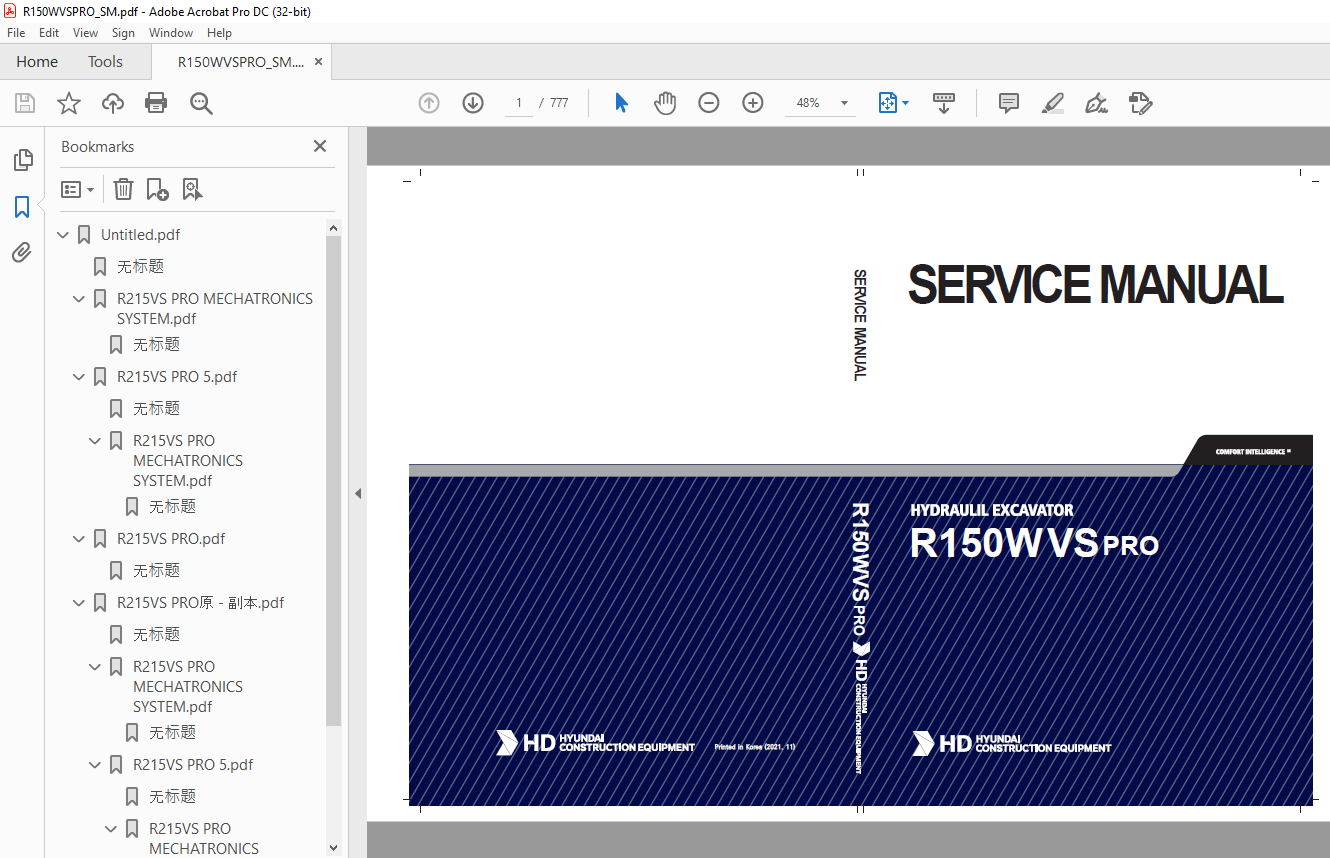Screen dimensions: 1330x858
Task: Select the R150WVSPRO_SM document tab
Action: pyautogui.click(x=240, y=62)
